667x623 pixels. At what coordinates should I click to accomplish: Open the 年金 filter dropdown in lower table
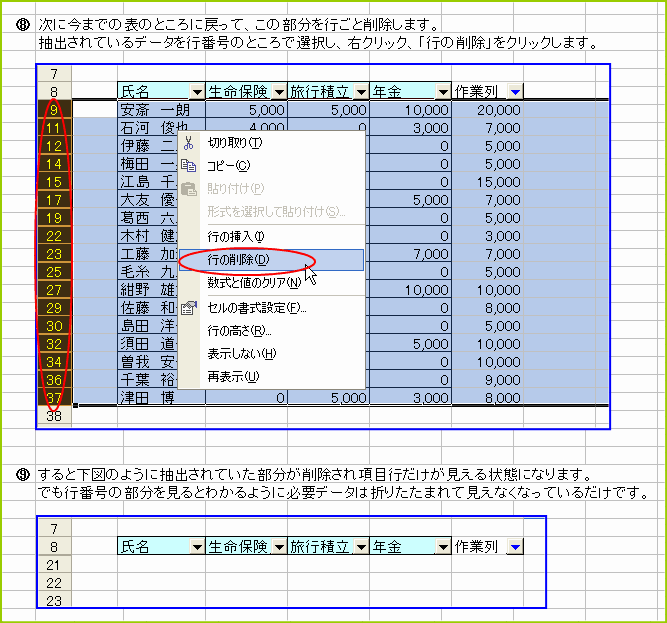[x=443, y=547]
